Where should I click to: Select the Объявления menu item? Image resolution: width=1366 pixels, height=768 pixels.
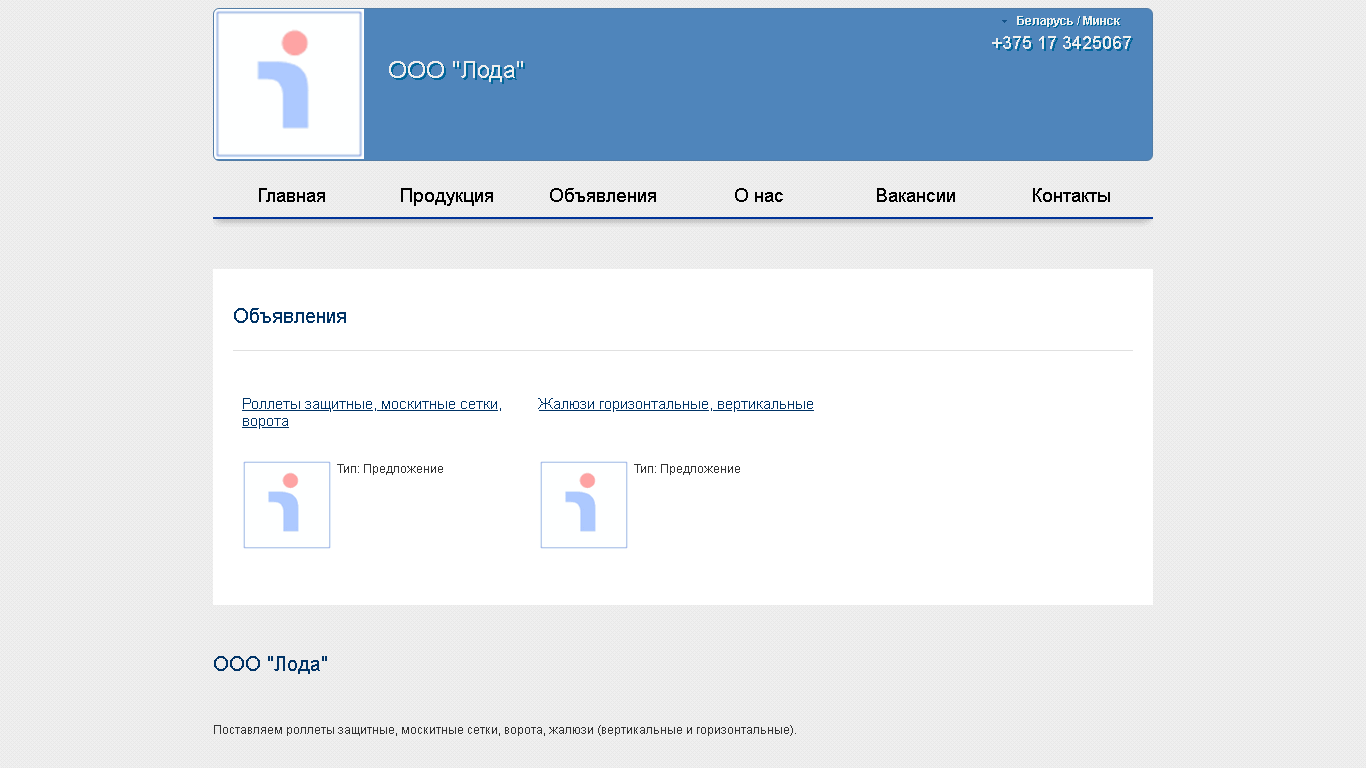click(603, 196)
